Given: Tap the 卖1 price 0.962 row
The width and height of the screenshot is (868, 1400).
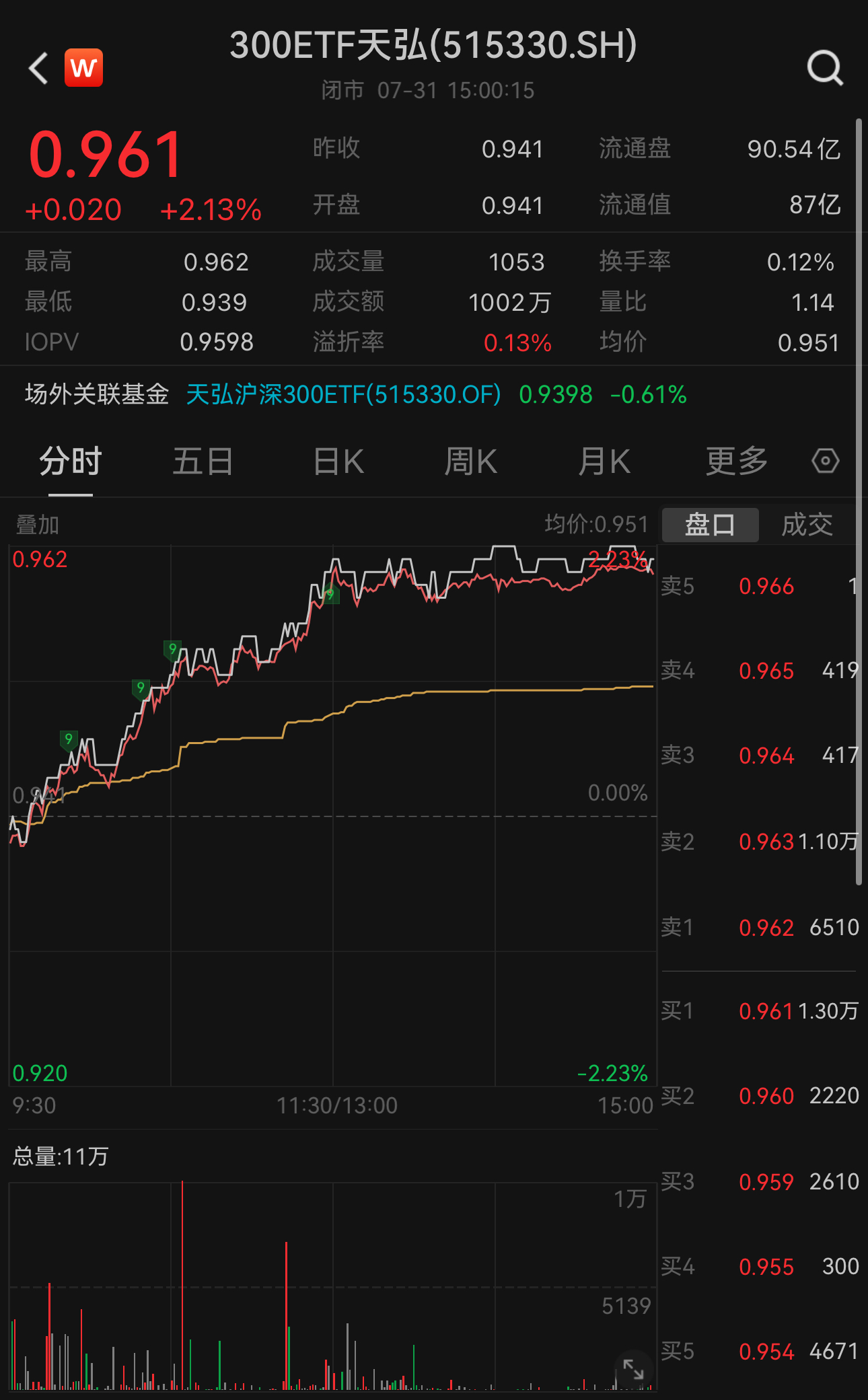Looking at the screenshot, I should [x=760, y=928].
